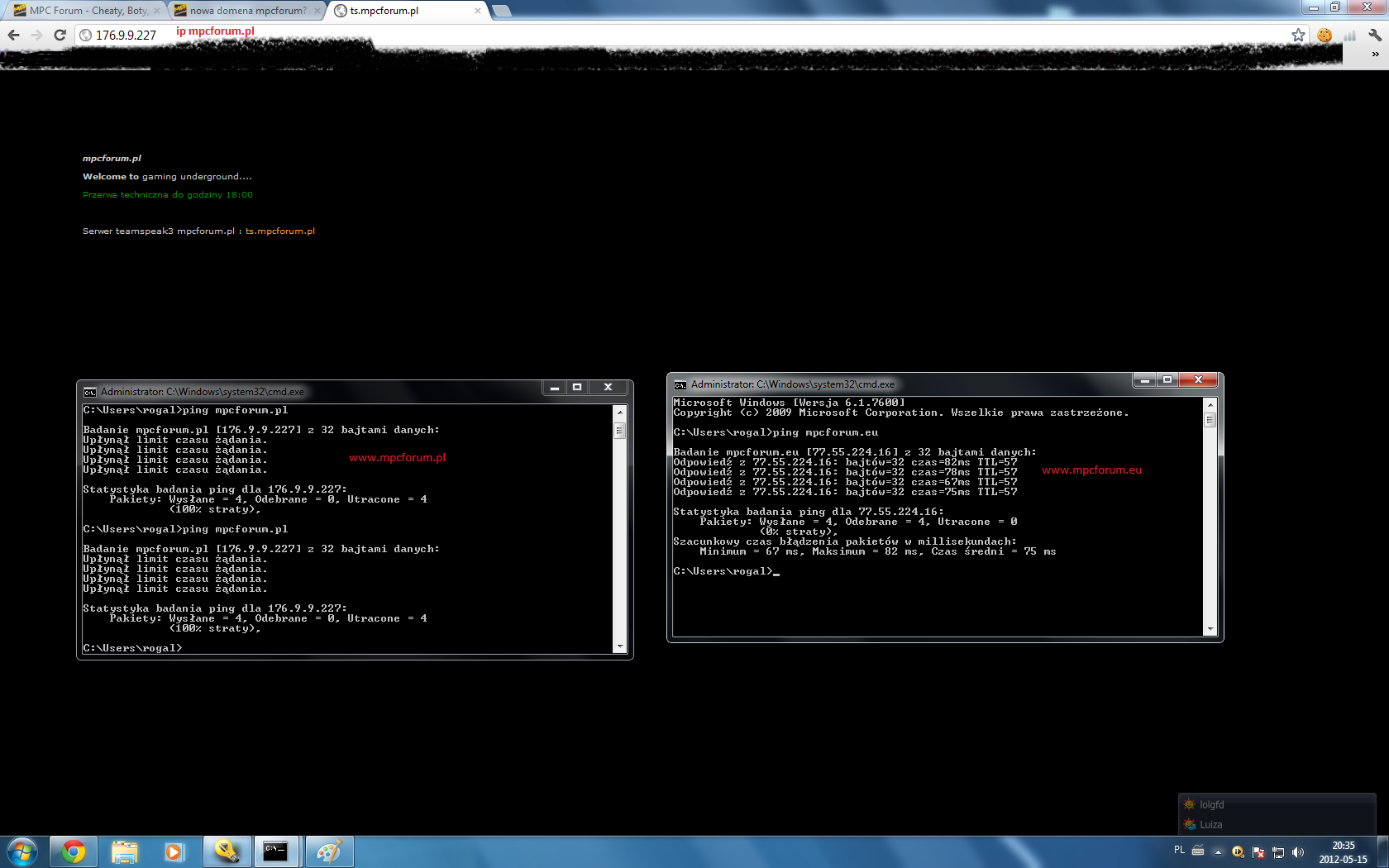
Task: Close the MPC Forum - Cheaty tab
Action: pyautogui.click(x=157, y=11)
